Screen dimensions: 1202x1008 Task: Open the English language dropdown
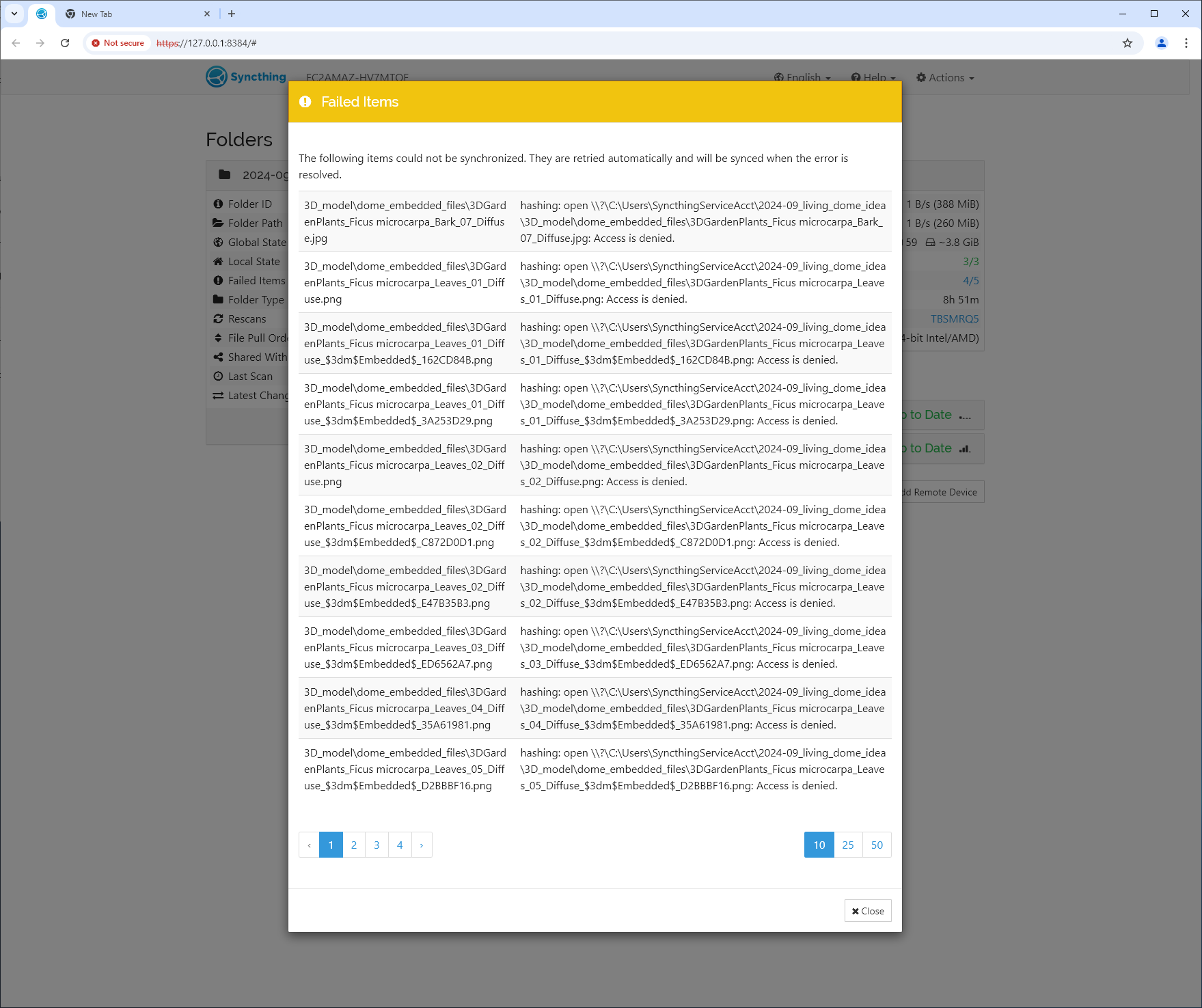pos(802,78)
